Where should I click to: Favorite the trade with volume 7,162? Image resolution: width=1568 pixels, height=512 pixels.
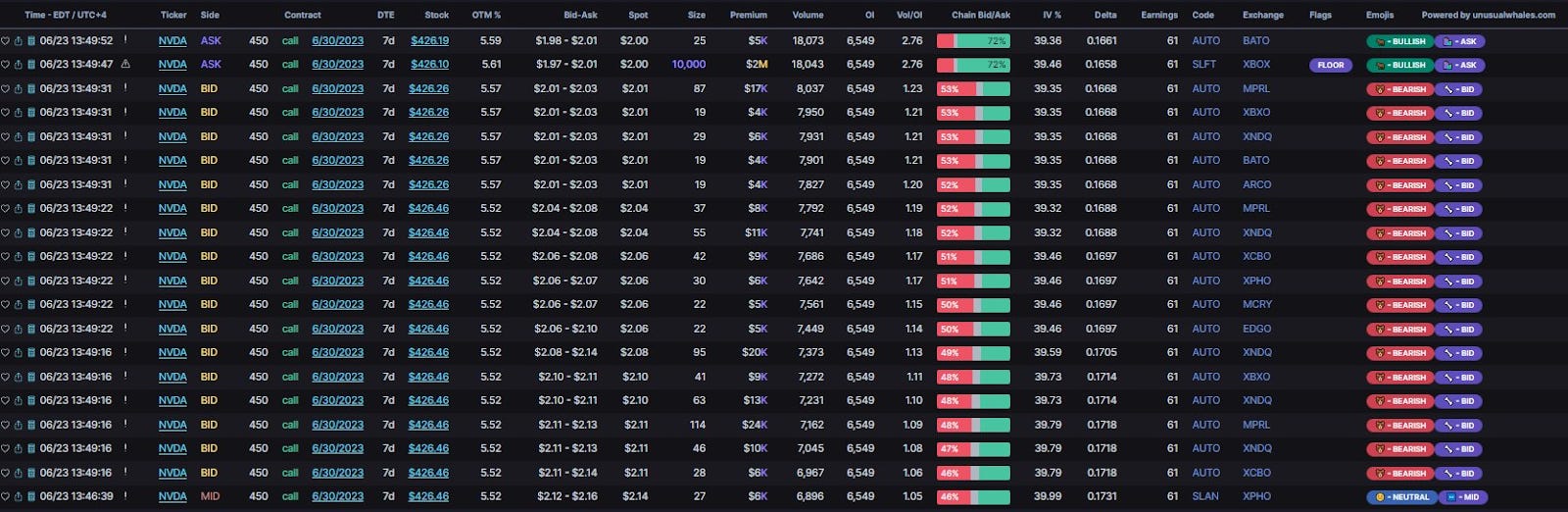[x=5, y=426]
